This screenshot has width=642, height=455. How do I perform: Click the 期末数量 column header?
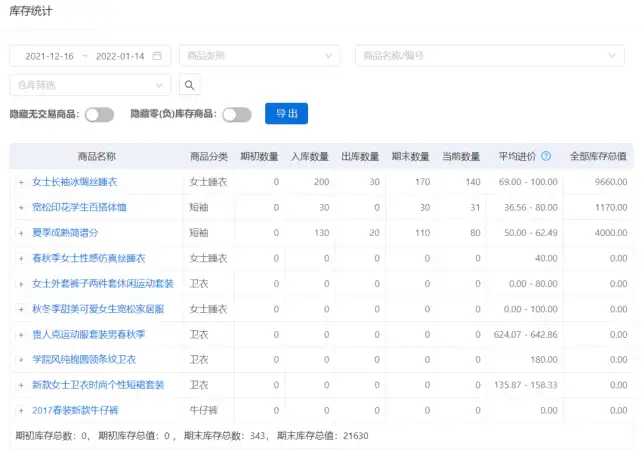[411, 156]
